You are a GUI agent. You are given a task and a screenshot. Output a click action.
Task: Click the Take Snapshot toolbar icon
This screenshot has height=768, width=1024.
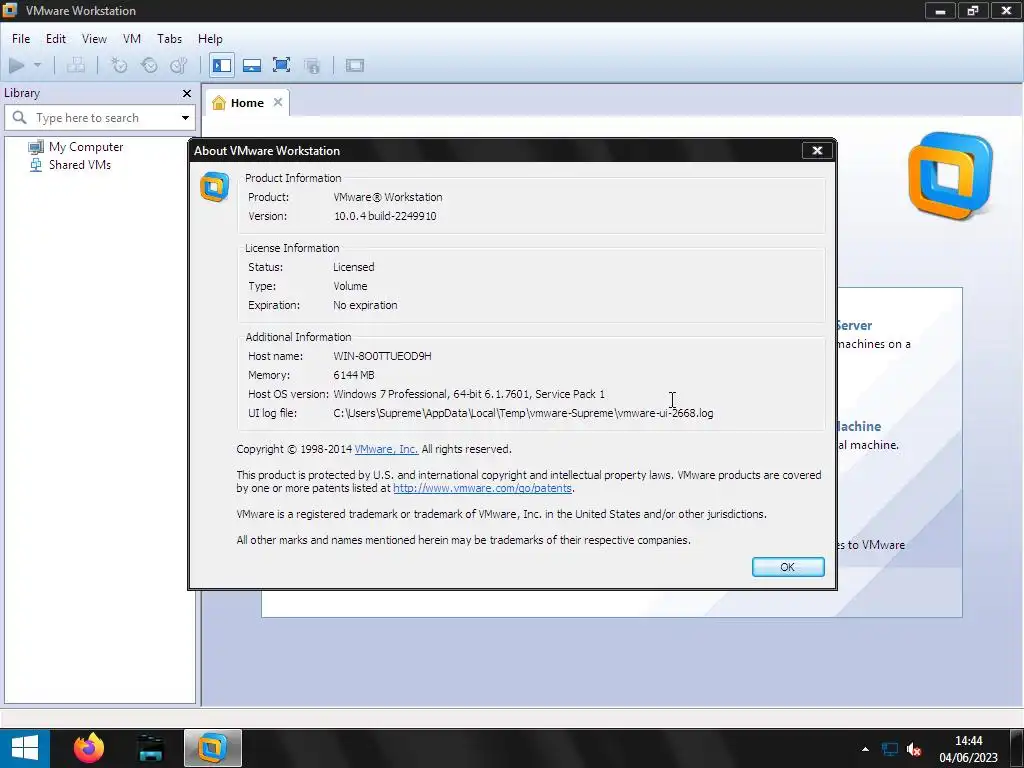coord(119,65)
